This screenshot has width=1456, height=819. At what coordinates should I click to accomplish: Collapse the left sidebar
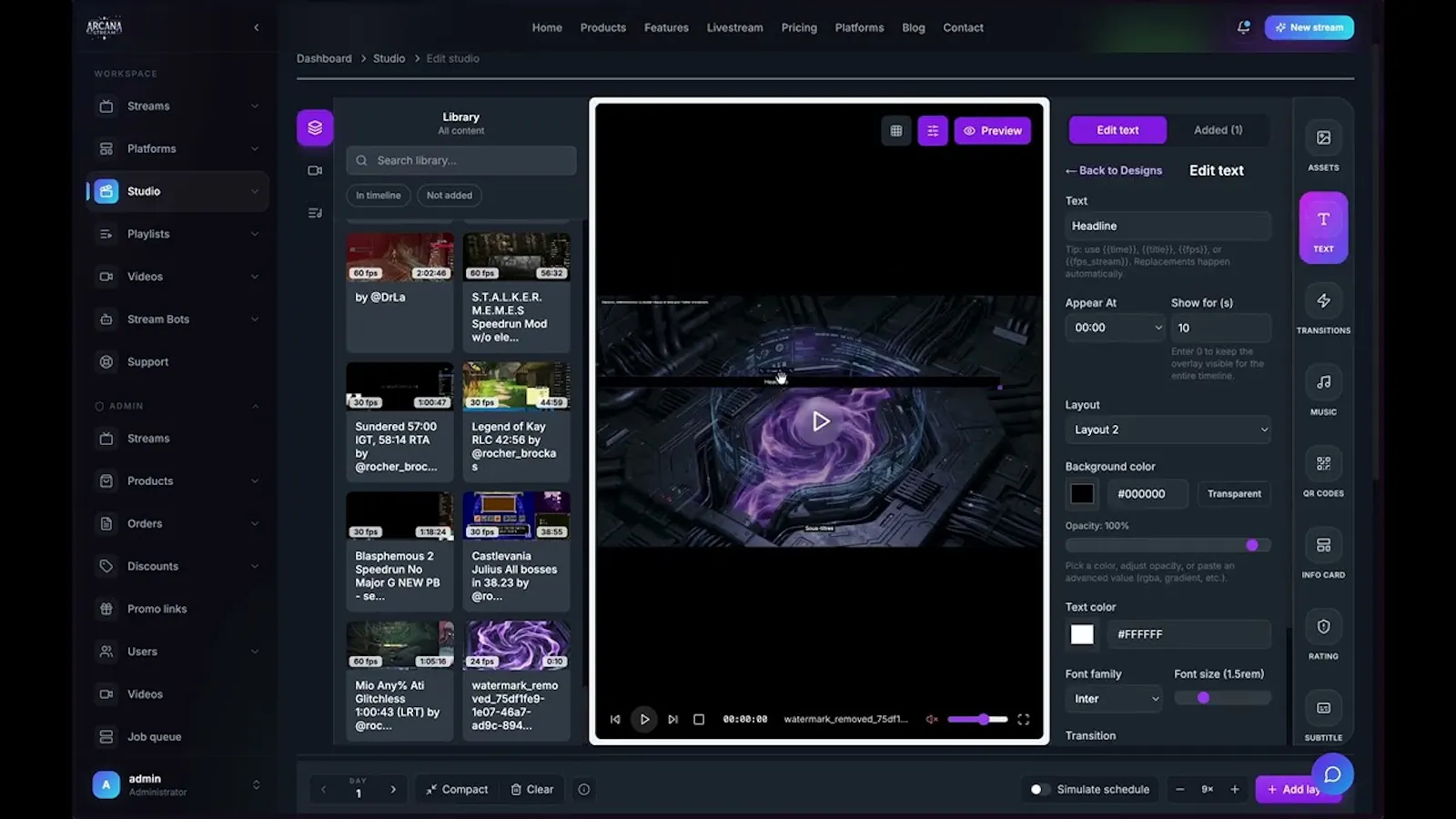(257, 27)
